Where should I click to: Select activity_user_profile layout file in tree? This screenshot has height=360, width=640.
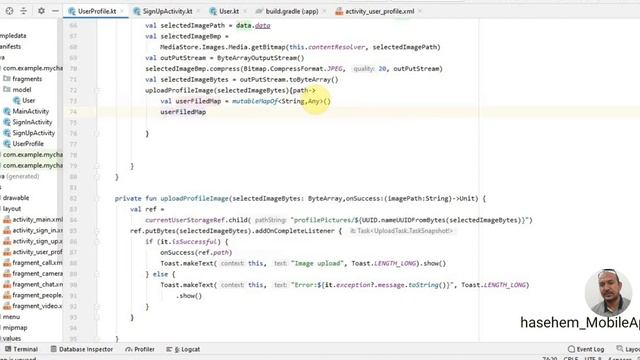point(38,252)
